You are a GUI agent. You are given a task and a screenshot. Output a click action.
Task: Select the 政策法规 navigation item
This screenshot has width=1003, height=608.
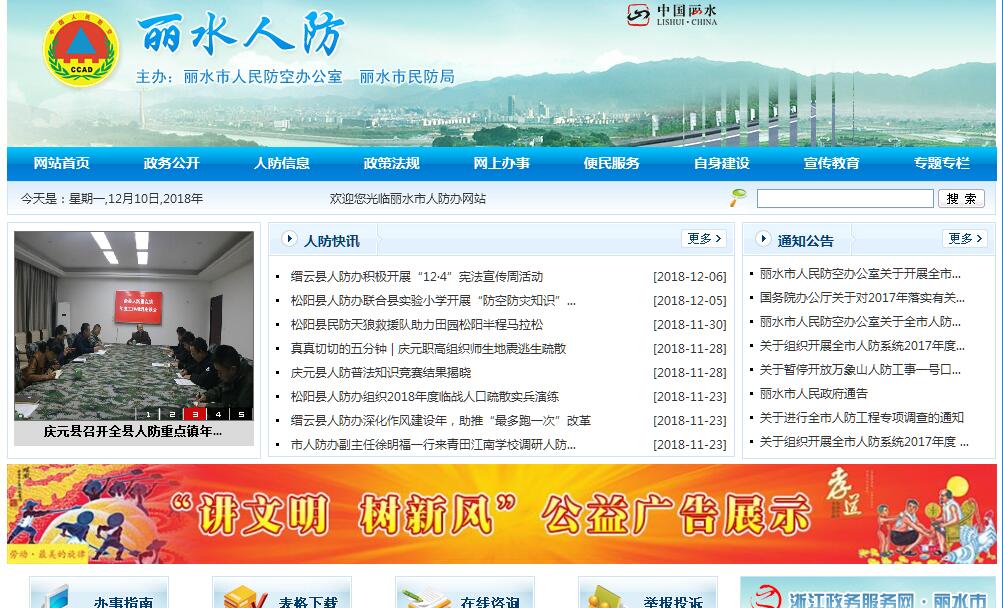[391, 163]
